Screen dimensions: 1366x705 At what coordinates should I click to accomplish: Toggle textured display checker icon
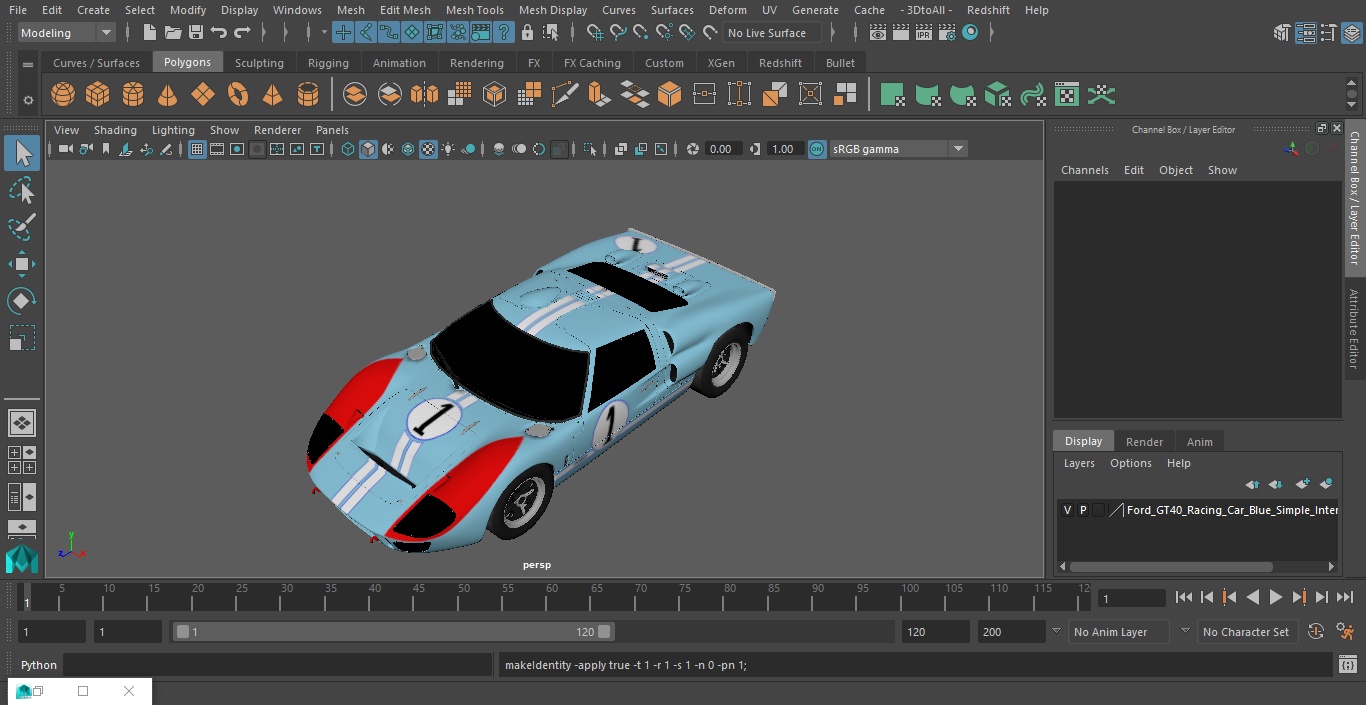click(x=428, y=149)
